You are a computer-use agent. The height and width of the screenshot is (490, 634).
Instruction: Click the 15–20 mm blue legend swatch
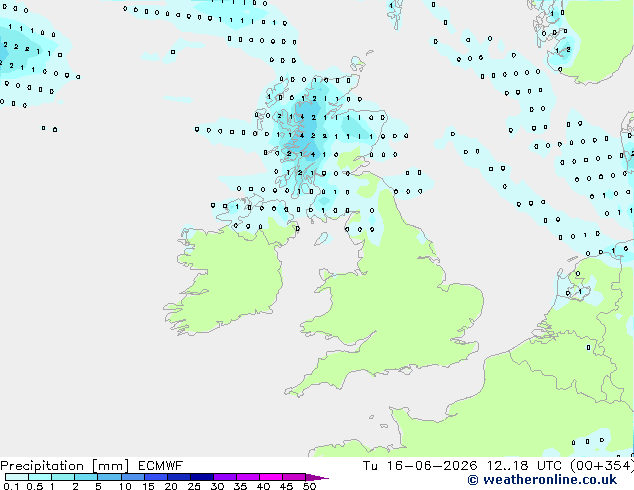point(156,477)
